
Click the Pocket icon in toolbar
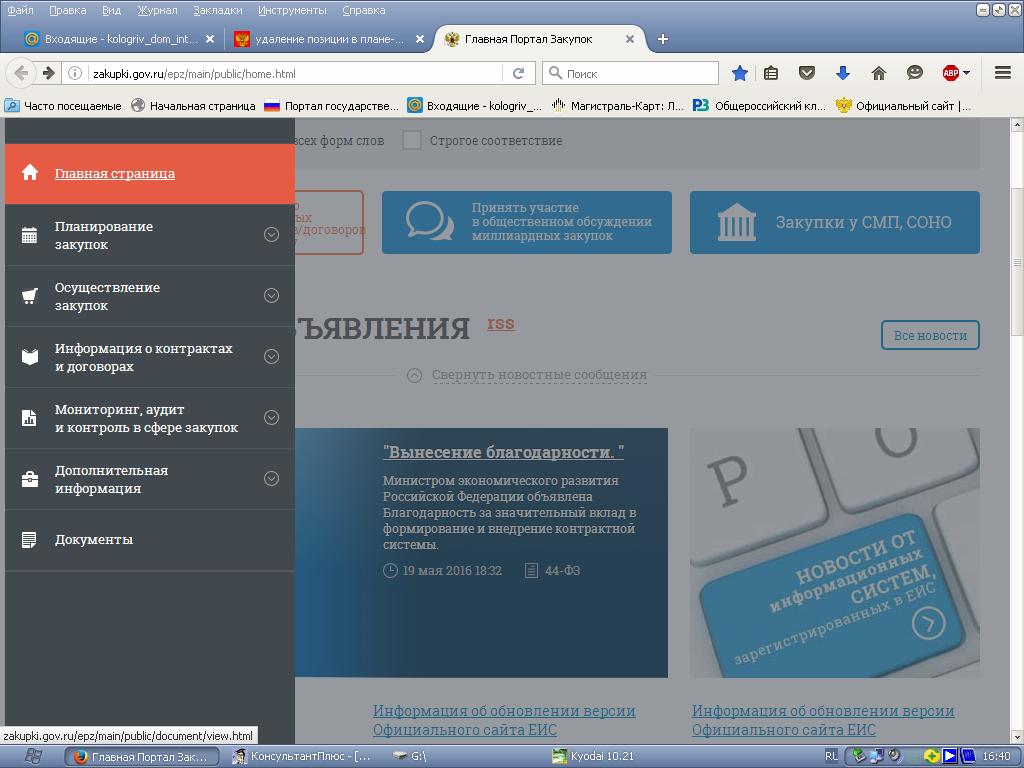point(806,73)
